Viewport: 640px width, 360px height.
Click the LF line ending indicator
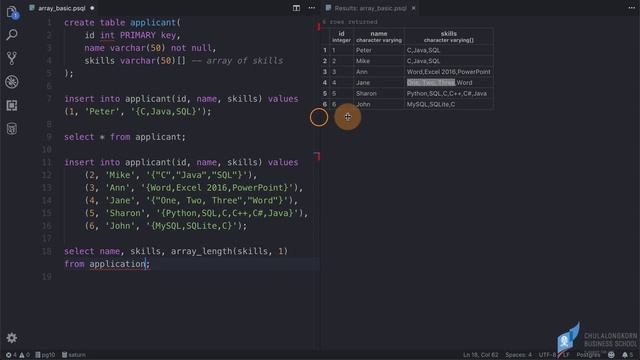[565, 355]
